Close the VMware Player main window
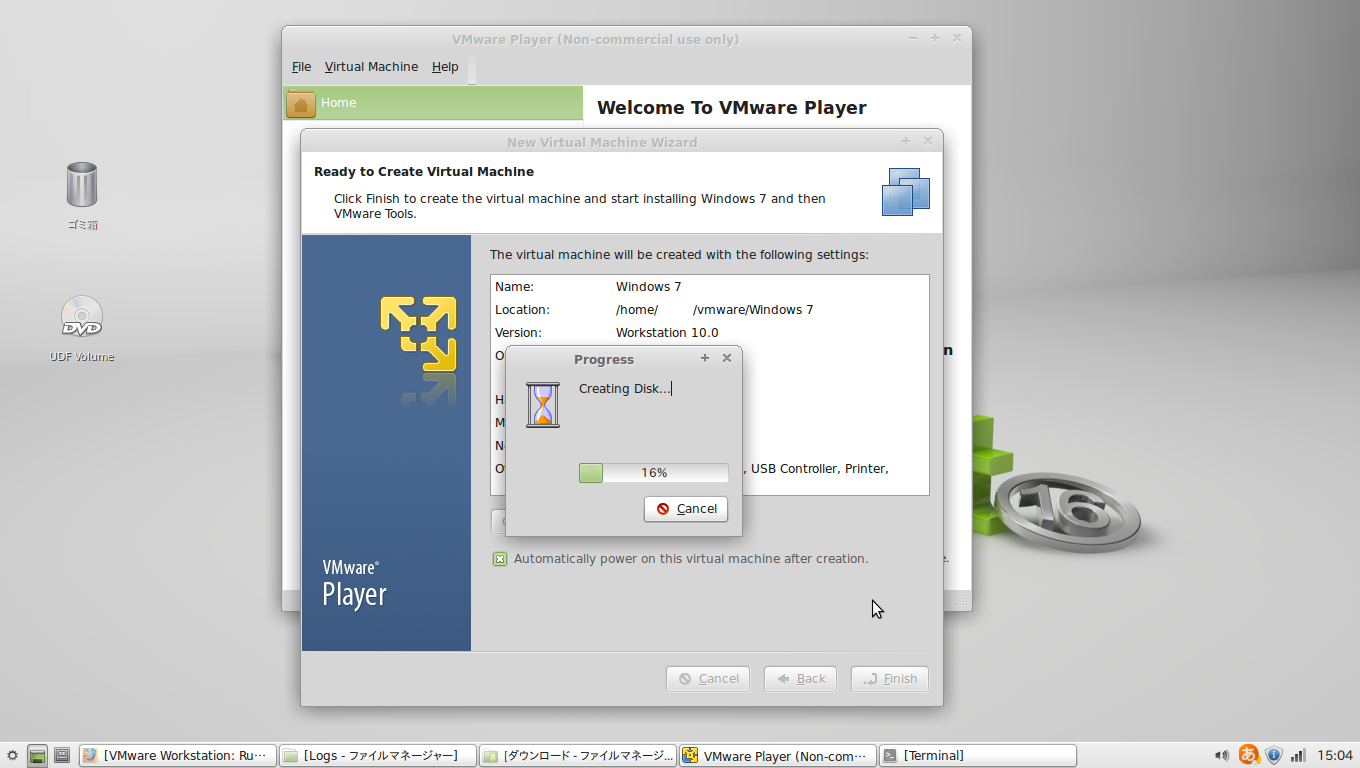 click(957, 38)
